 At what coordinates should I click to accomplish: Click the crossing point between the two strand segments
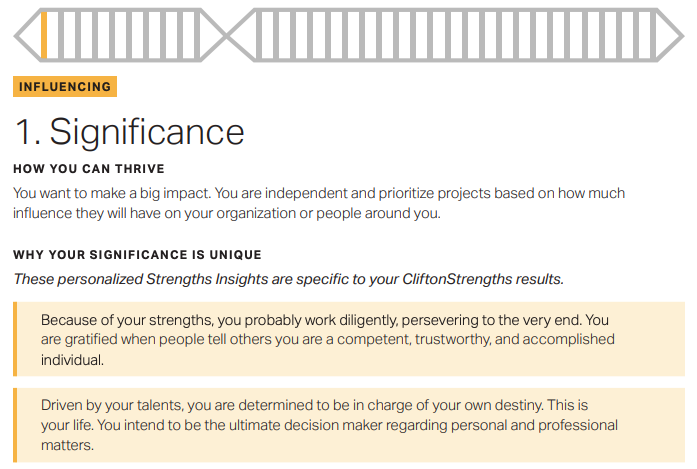pyautogui.click(x=227, y=35)
